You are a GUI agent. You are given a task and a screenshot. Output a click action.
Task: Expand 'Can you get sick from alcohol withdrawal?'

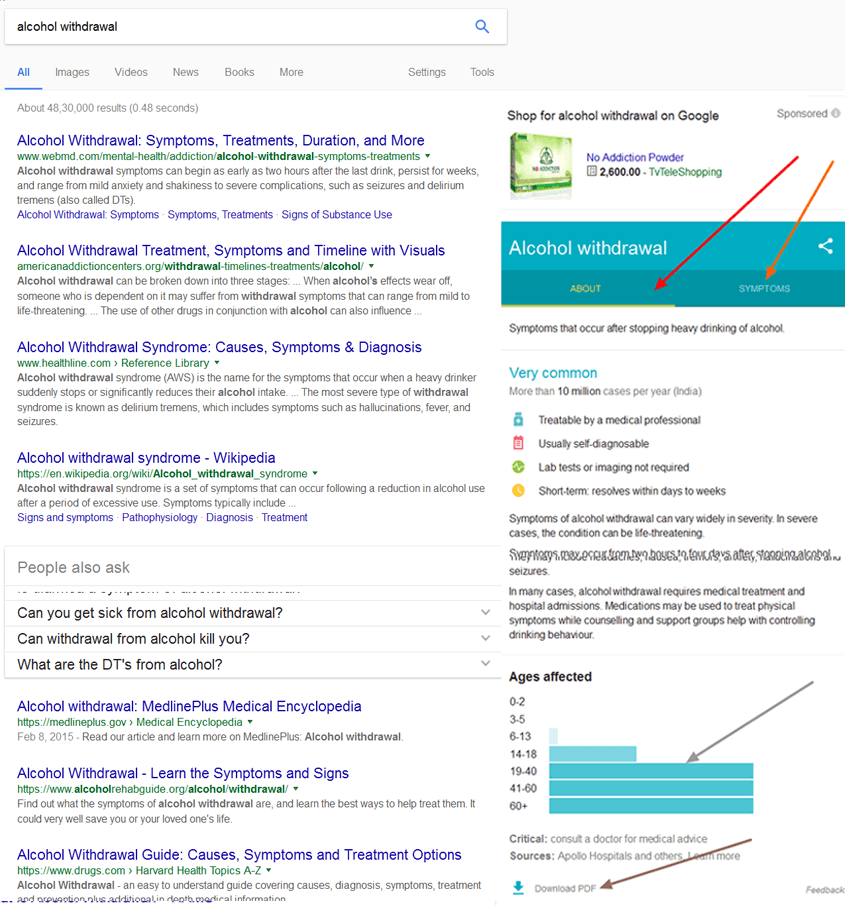tap(253, 613)
